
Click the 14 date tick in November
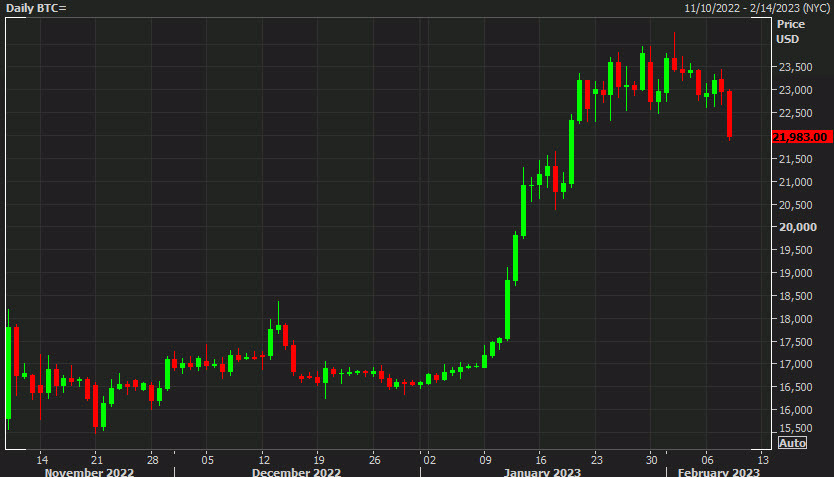(42, 460)
